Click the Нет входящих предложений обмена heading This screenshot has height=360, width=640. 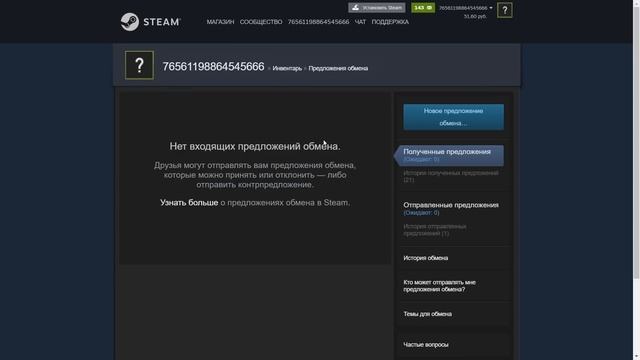255,146
